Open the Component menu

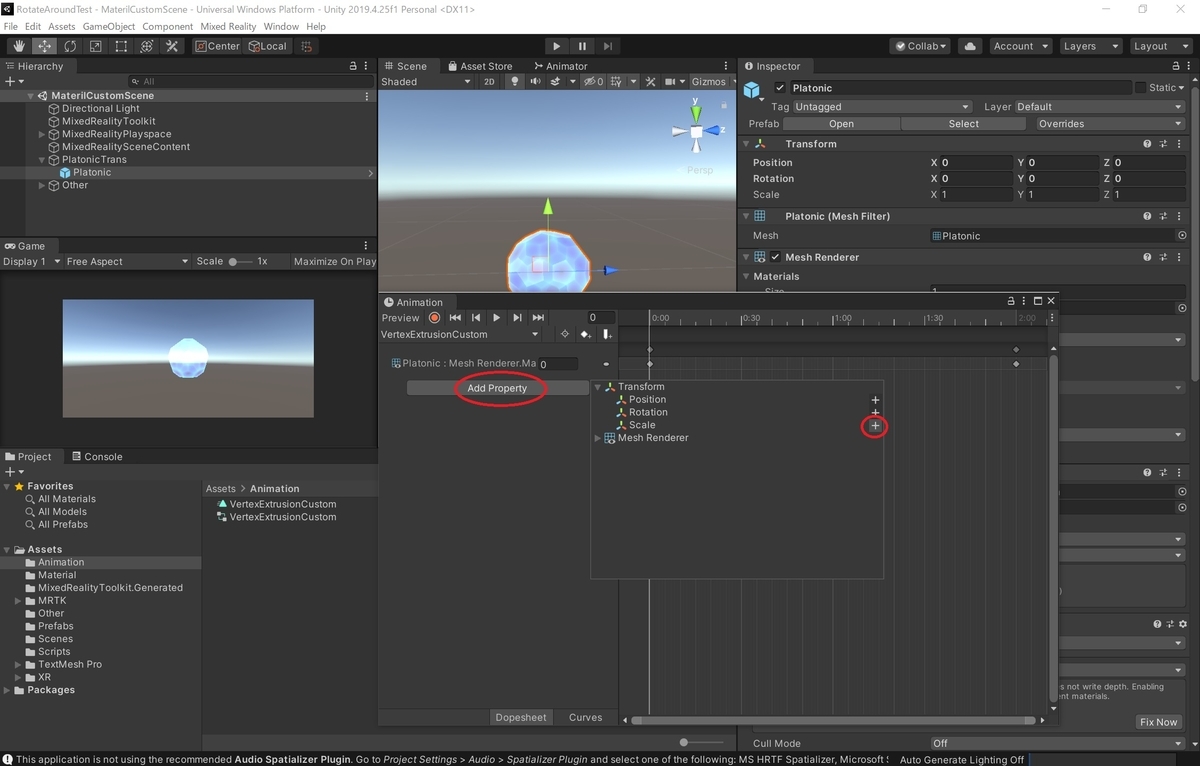coord(167,26)
